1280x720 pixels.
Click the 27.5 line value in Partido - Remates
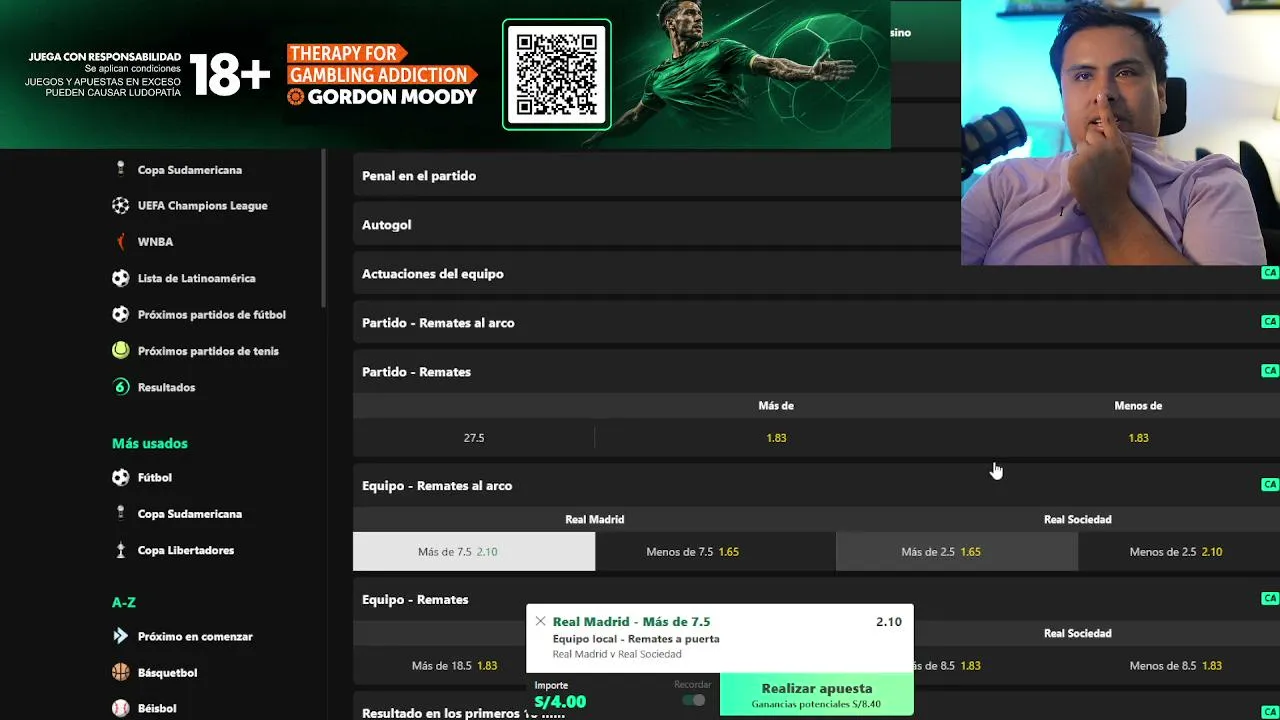(474, 438)
